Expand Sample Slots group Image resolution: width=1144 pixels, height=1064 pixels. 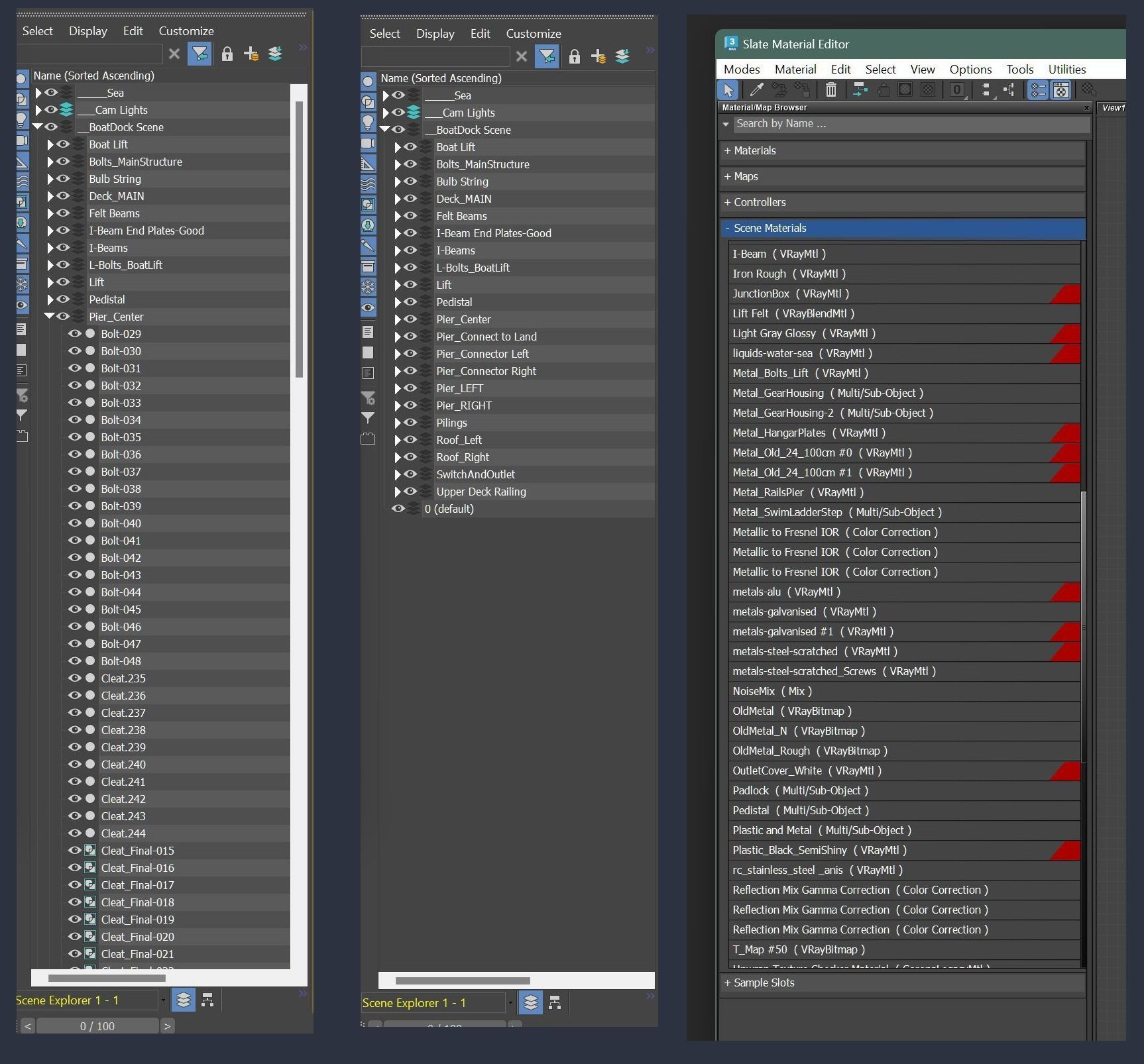(902, 983)
